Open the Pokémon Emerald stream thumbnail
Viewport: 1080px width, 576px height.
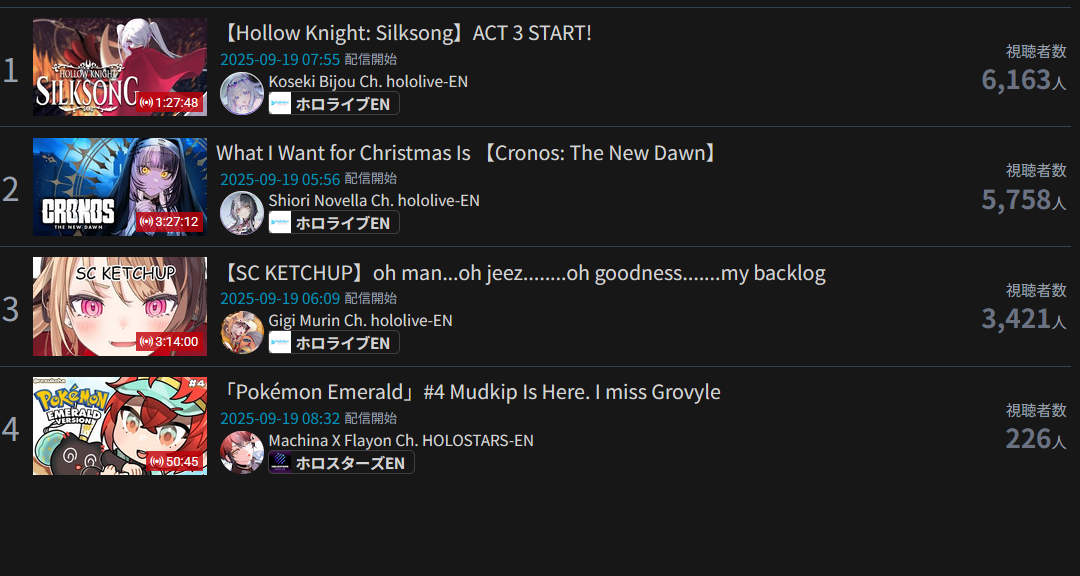[120, 426]
